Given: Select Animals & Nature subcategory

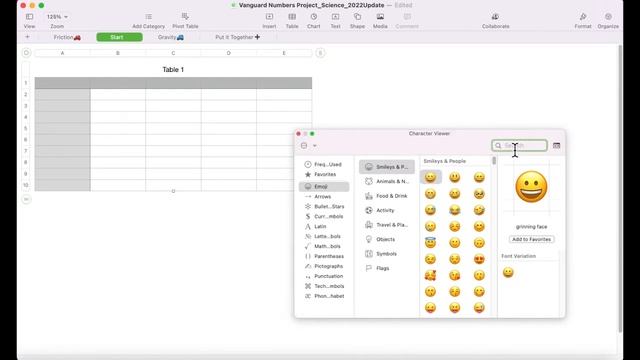Looking at the screenshot, I should pyautogui.click(x=387, y=181).
